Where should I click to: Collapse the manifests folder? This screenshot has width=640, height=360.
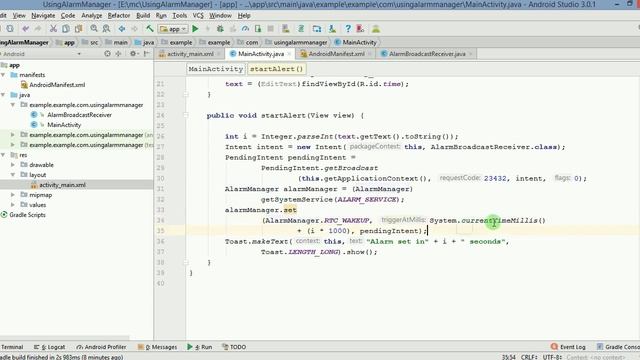click(3, 75)
